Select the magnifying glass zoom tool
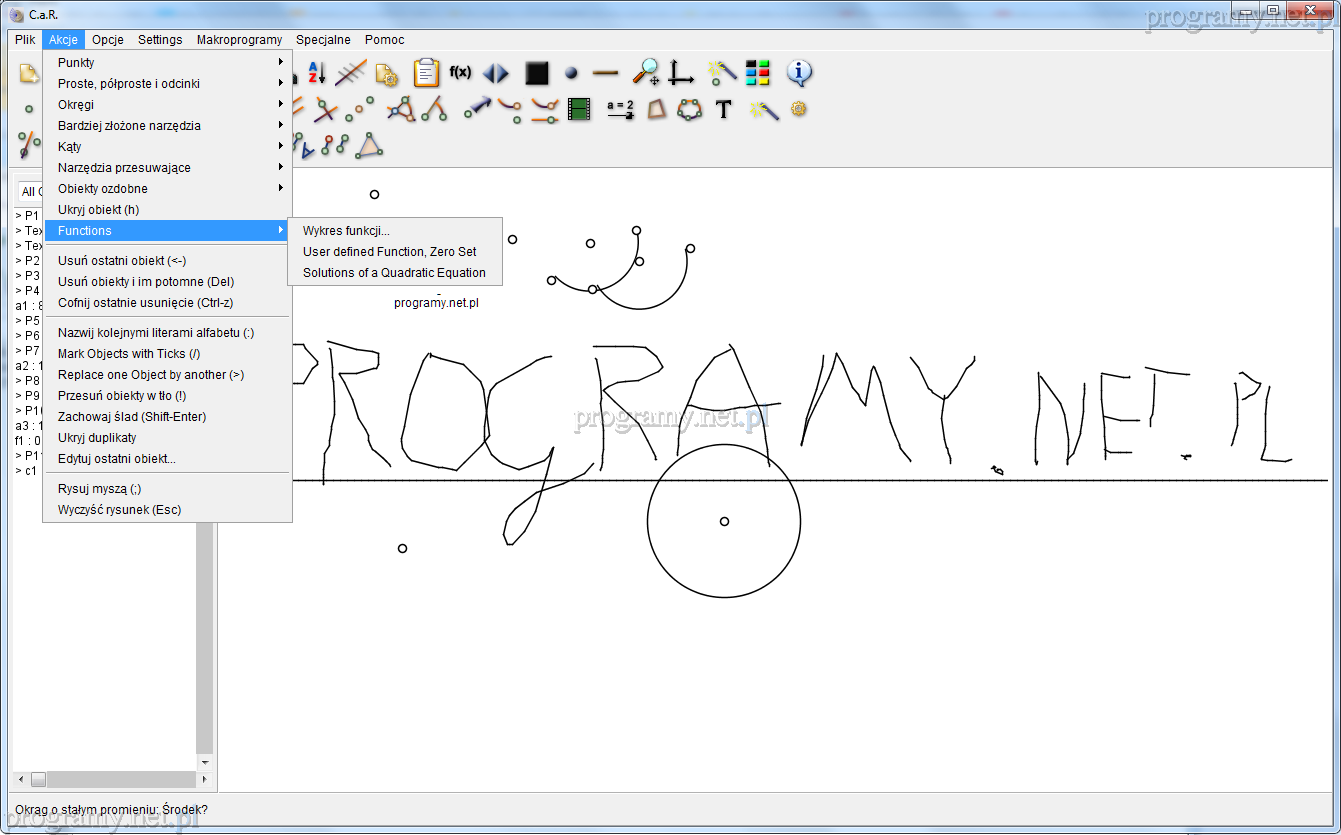 646,73
